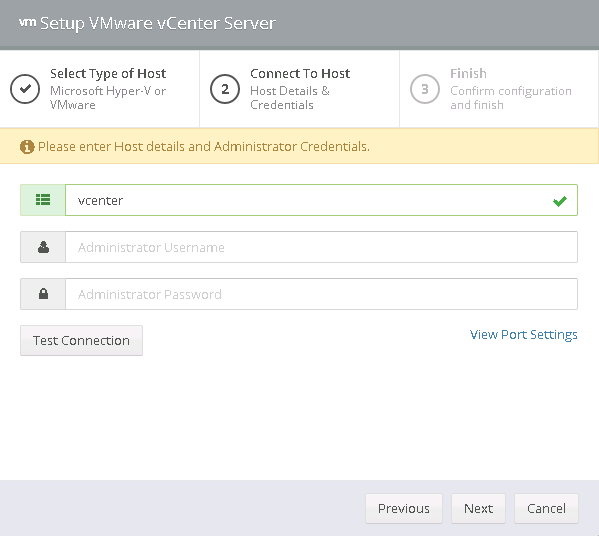
Task: Jump to the Finish step tab
Action: click(x=499, y=89)
